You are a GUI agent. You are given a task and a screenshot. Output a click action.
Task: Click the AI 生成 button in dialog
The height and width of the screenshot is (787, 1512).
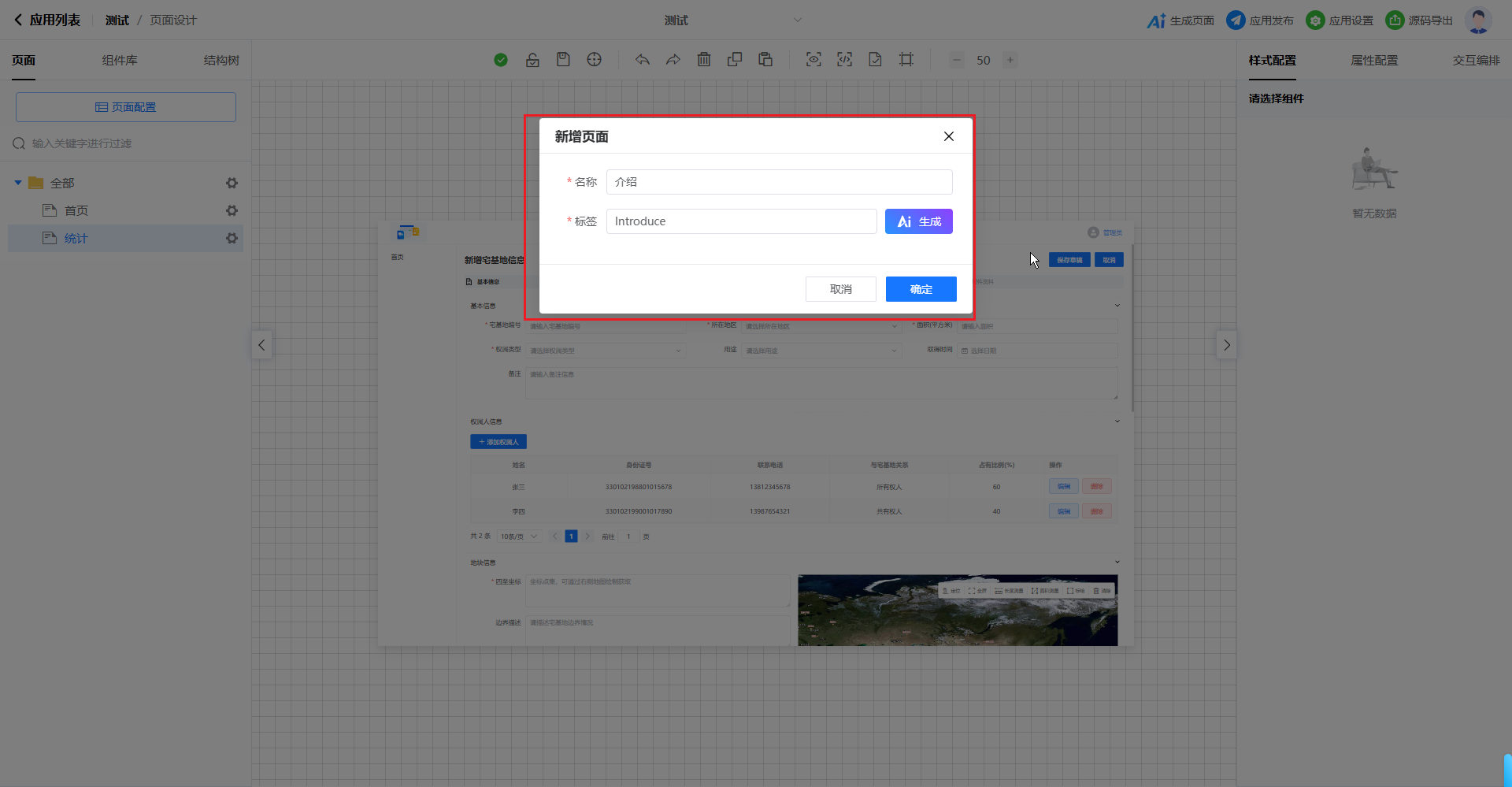click(x=918, y=221)
